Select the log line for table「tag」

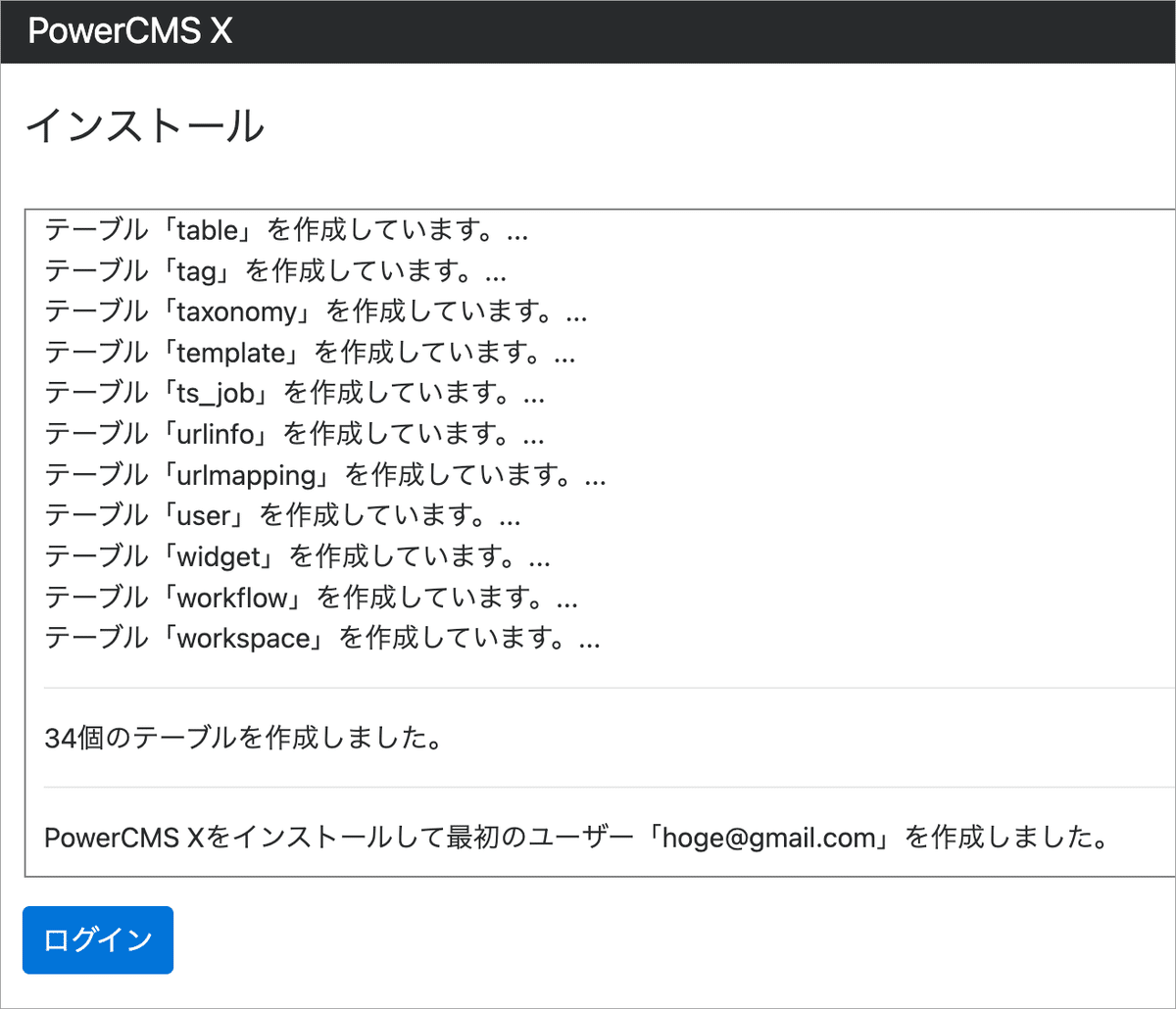(x=275, y=270)
